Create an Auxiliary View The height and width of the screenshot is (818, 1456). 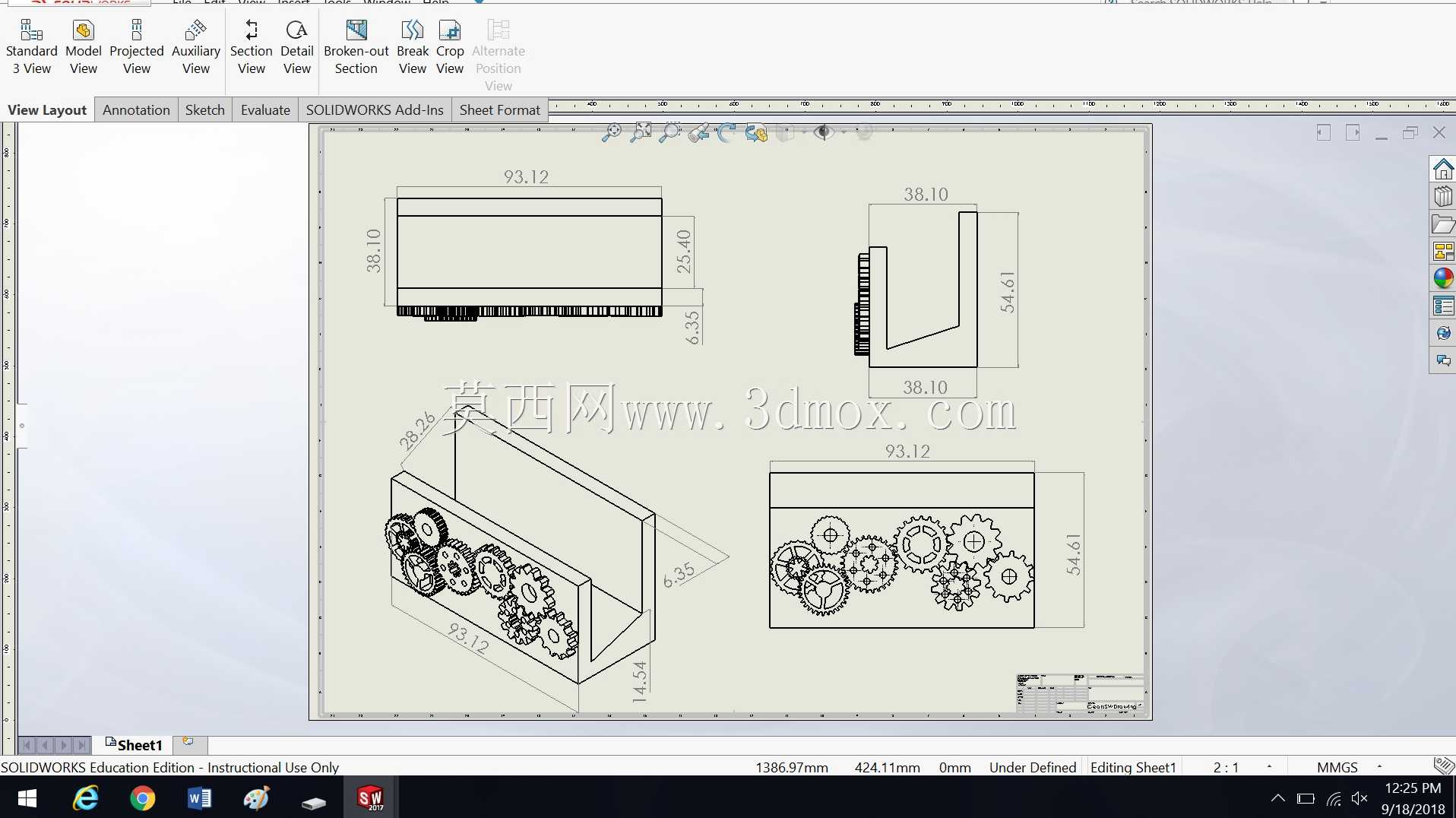[x=196, y=47]
